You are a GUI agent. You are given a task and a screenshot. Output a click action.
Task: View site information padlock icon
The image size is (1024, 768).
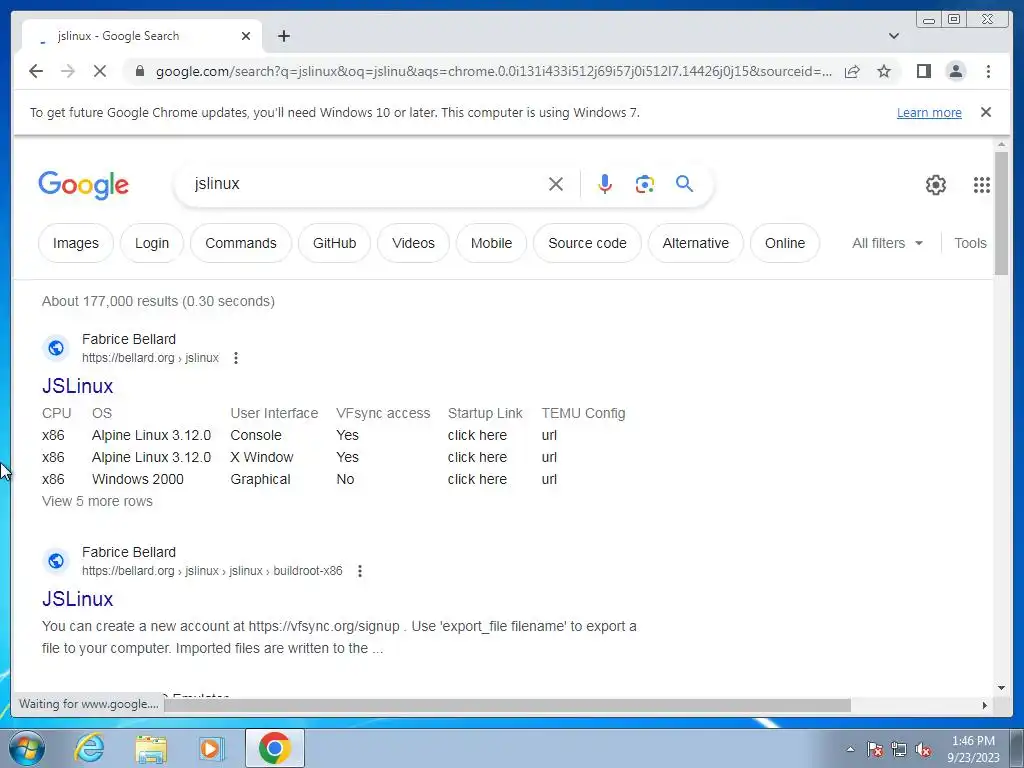click(x=139, y=71)
